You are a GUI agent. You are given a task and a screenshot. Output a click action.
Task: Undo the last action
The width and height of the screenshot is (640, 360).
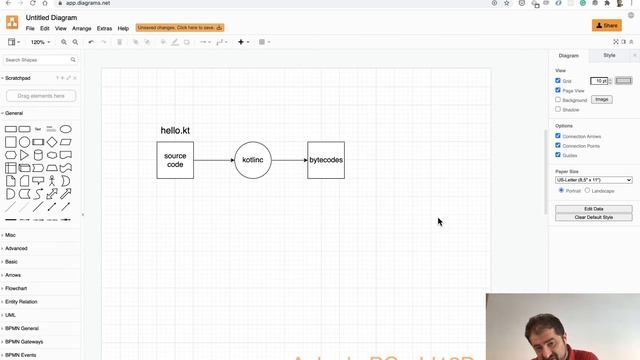[x=91, y=42]
